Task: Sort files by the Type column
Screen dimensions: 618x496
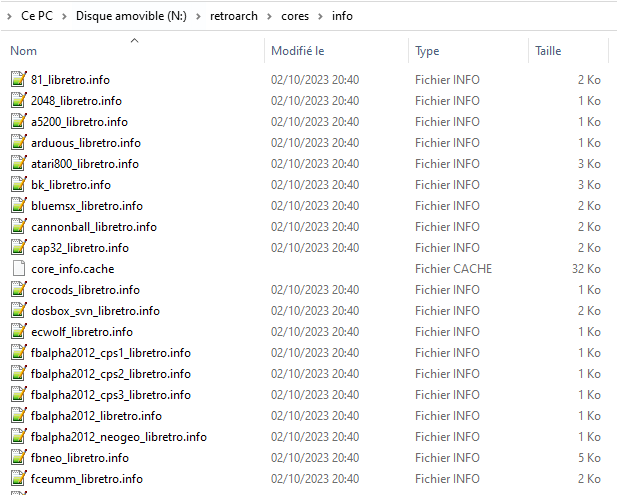Action: (x=427, y=50)
